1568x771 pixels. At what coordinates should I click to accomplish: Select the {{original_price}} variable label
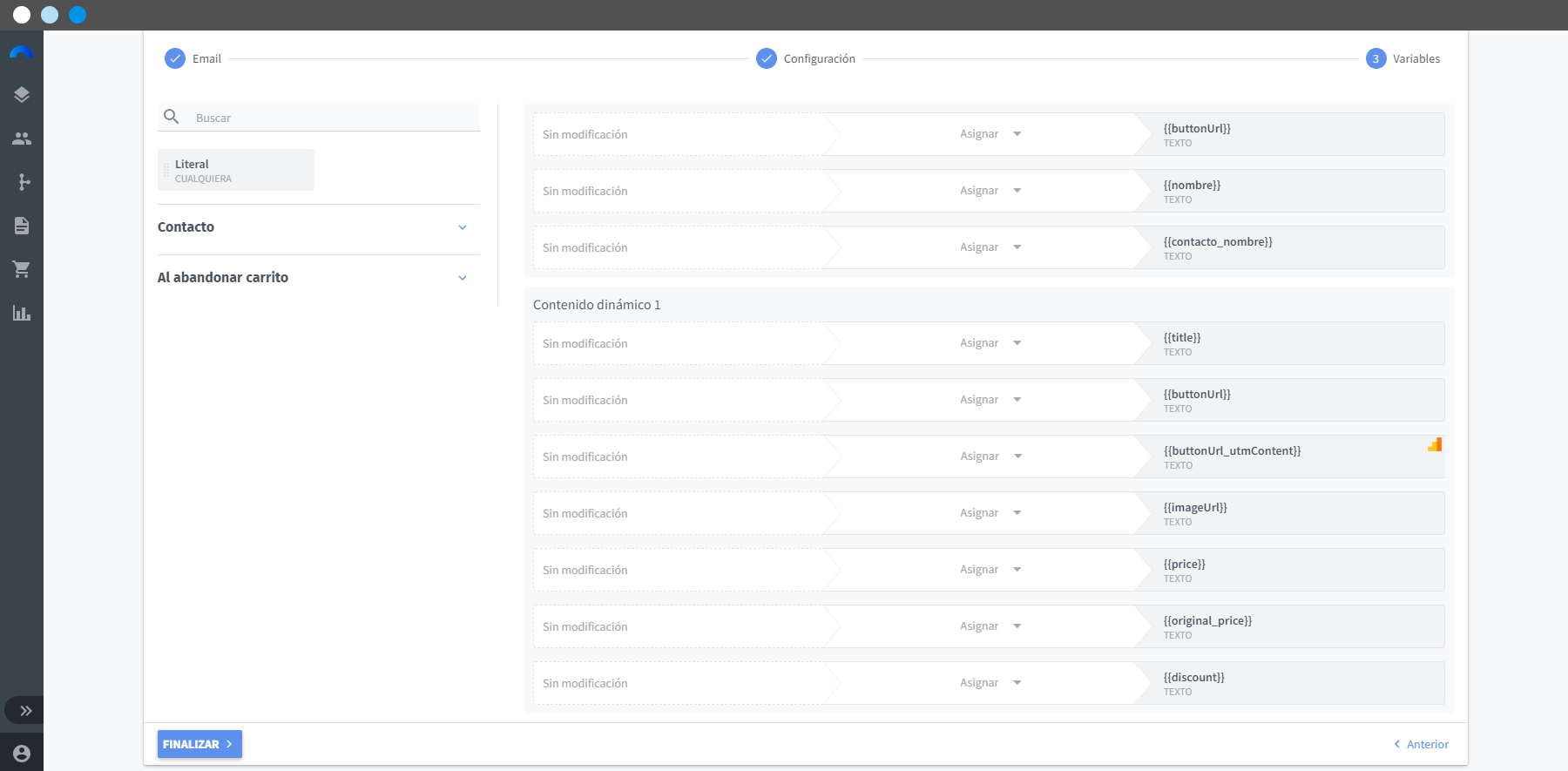click(x=1207, y=620)
